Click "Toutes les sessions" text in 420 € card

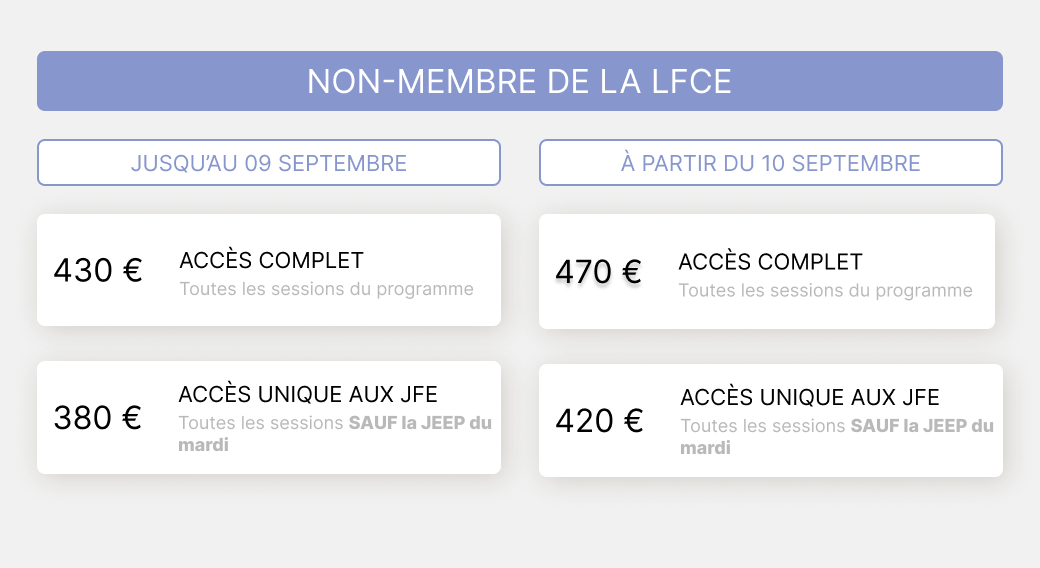coord(763,426)
